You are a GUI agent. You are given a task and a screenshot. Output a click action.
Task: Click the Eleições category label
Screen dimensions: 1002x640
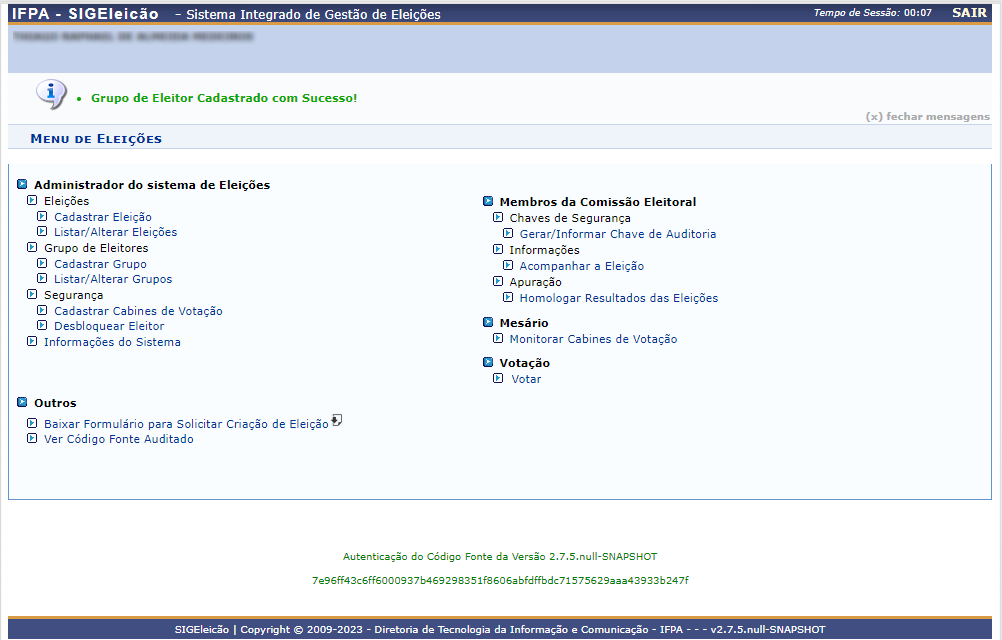(x=66, y=201)
